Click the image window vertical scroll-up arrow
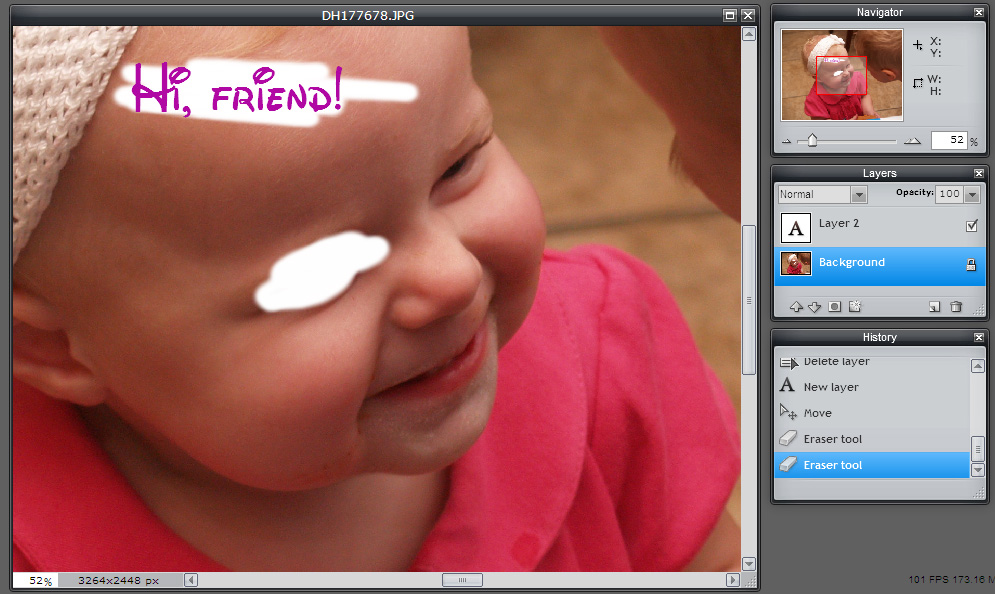This screenshot has width=995, height=594. pos(749,34)
